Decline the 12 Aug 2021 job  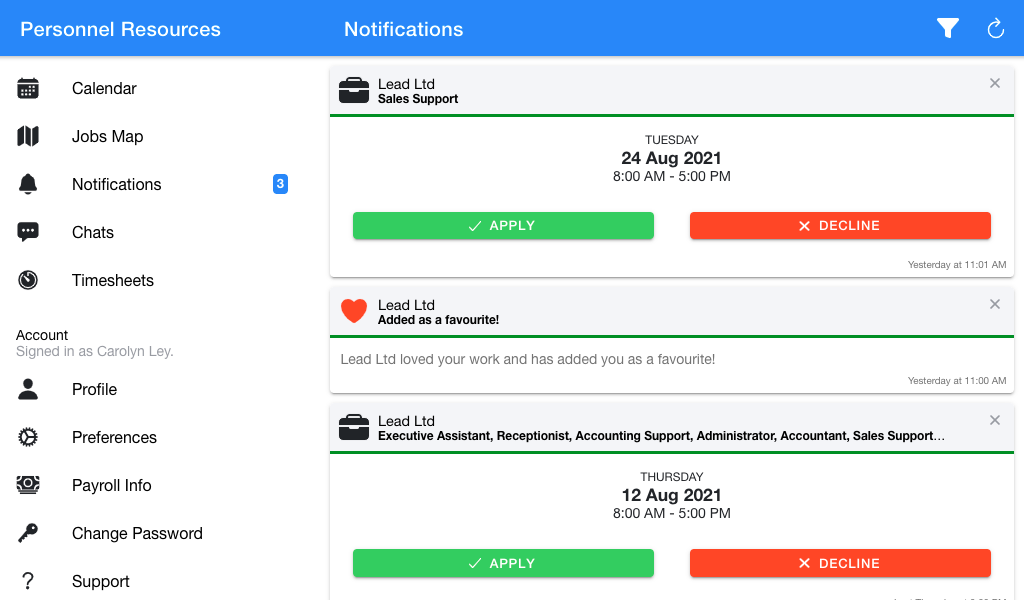840,564
